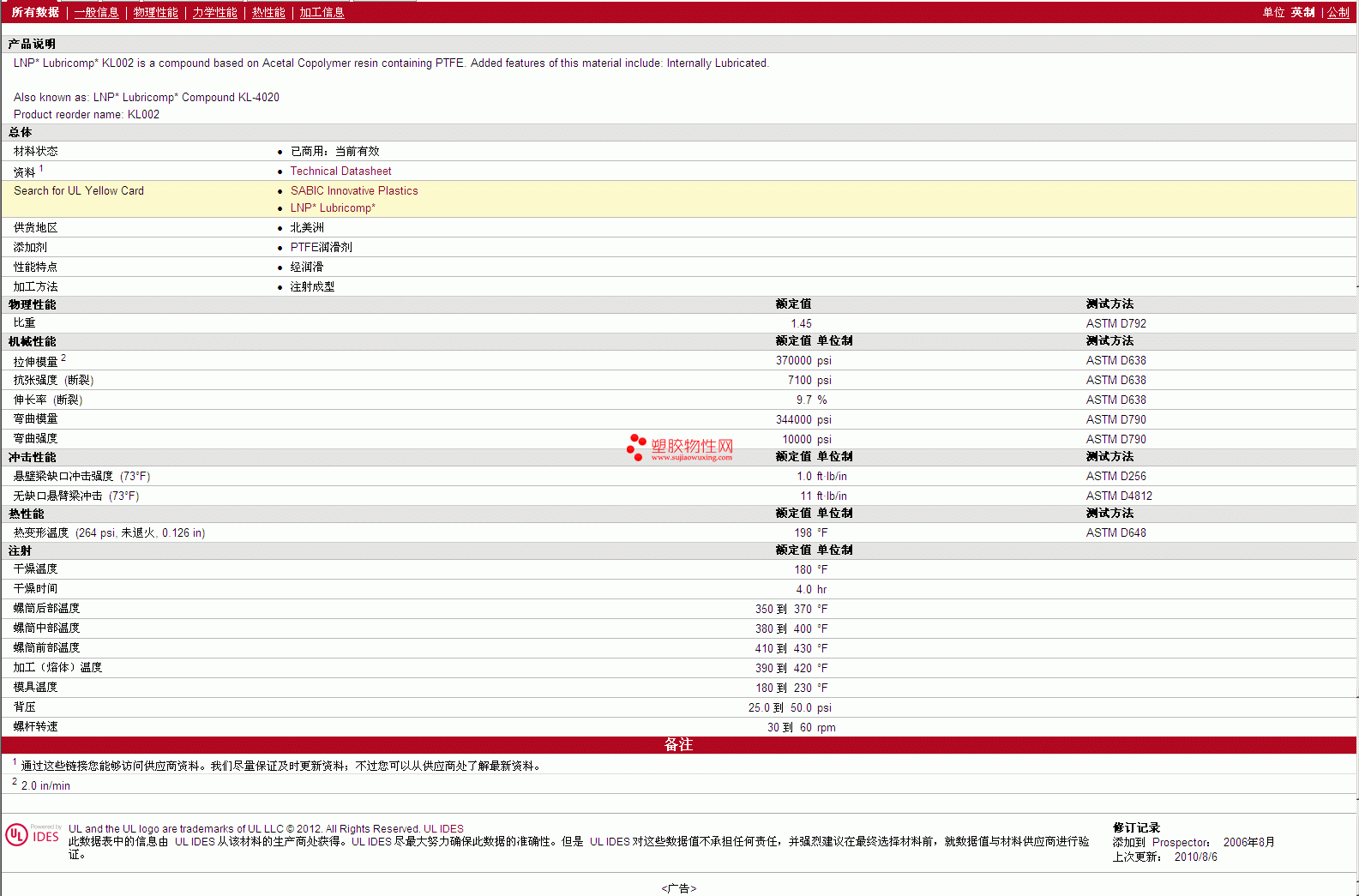This screenshot has height=896, width=1359.
Task: Switch to the 物理性能 tab
Action: pyautogui.click(x=155, y=12)
